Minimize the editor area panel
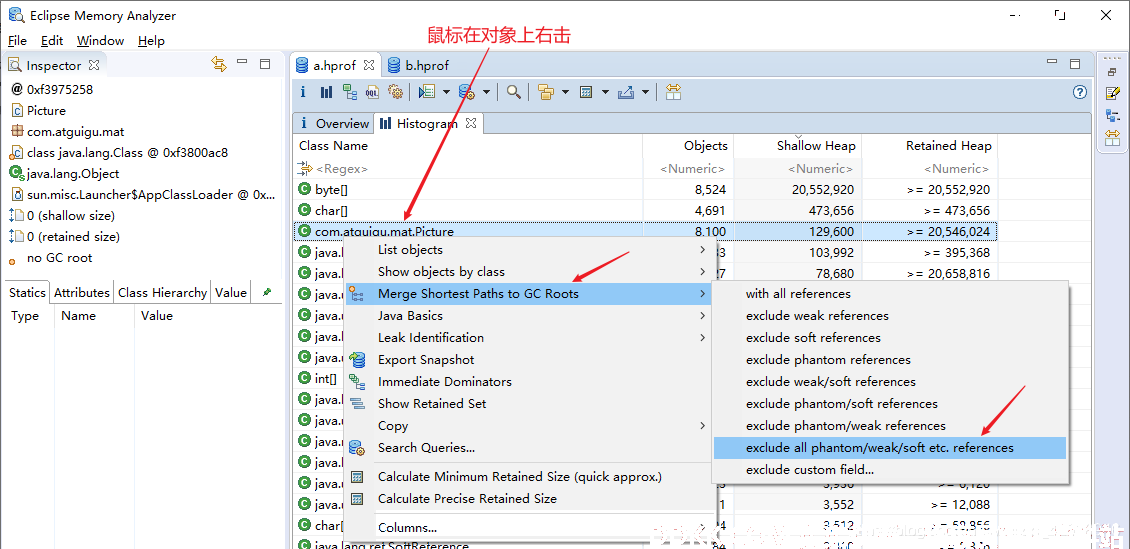Viewport: 1130px width, 549px height. 1052,63
